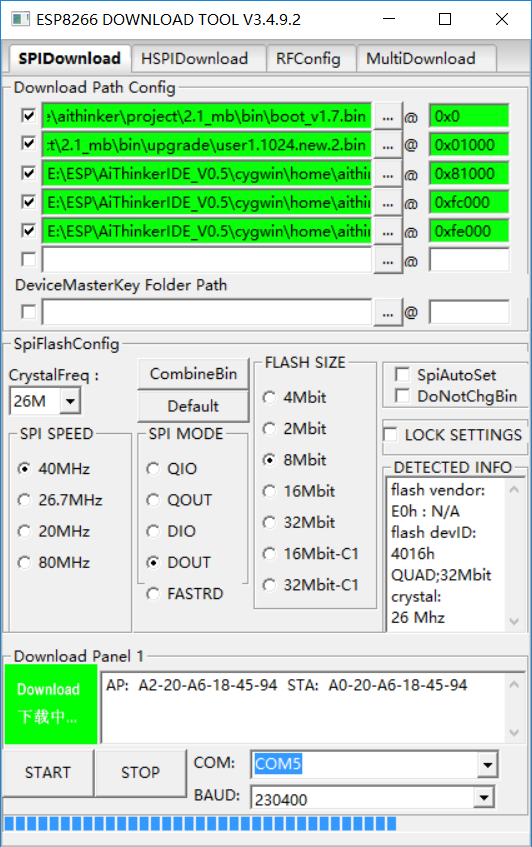Screen dimensions: 532x847
Task: Click browse button beside 0x81000 address
Action: tap(388, 174)
